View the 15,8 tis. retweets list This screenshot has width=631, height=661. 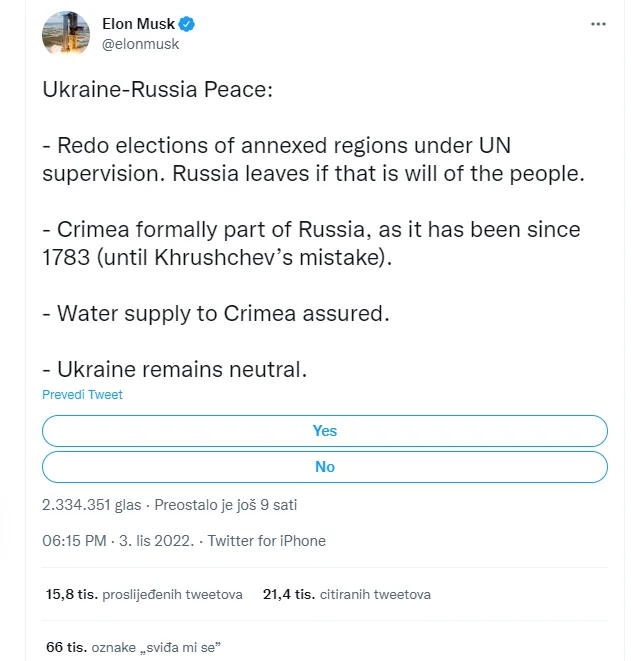point(144,594)
